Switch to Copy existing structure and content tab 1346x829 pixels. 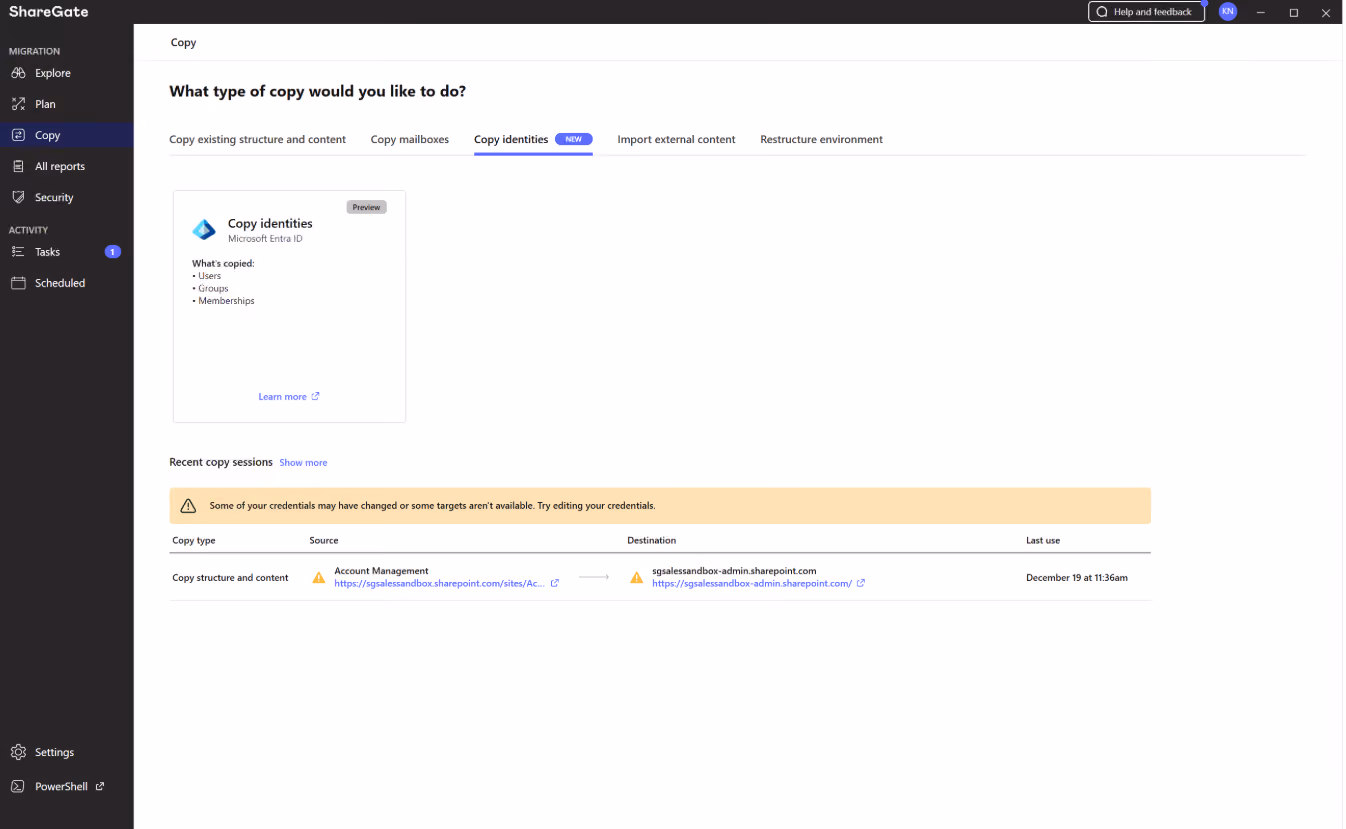258,139
